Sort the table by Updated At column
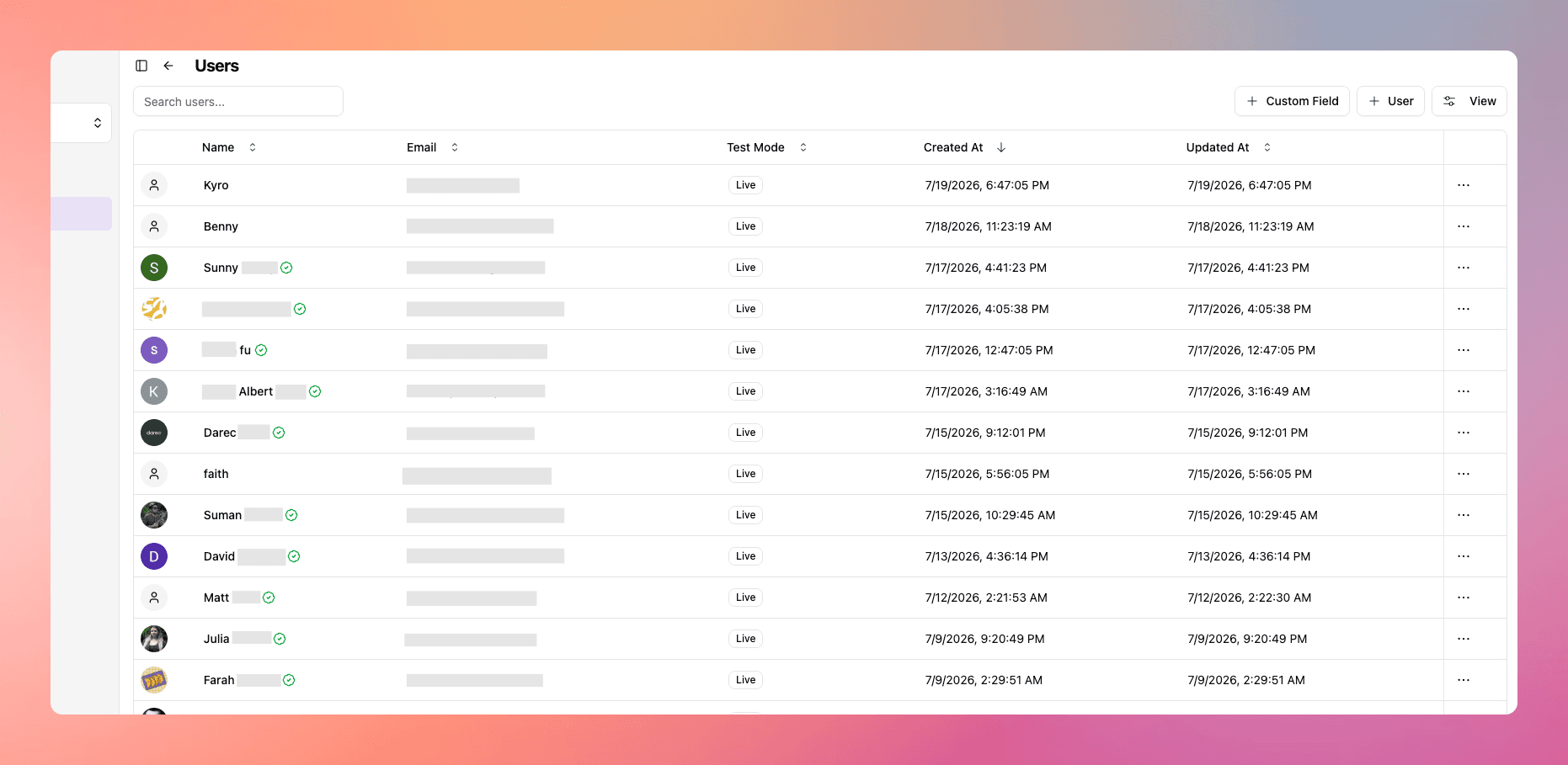The width and height of the screenshot is (1568, 765). click(x=1229, y=147)
